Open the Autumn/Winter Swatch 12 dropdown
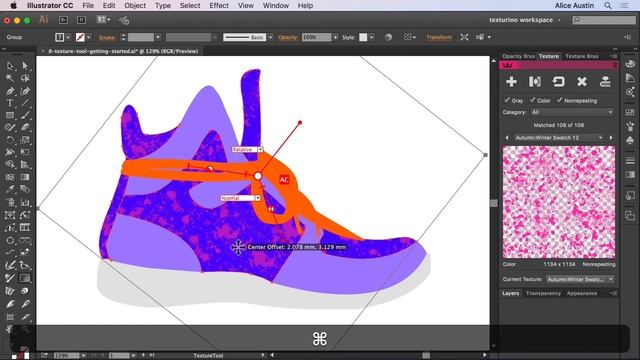The image size is (640, 360). [558, 138]
